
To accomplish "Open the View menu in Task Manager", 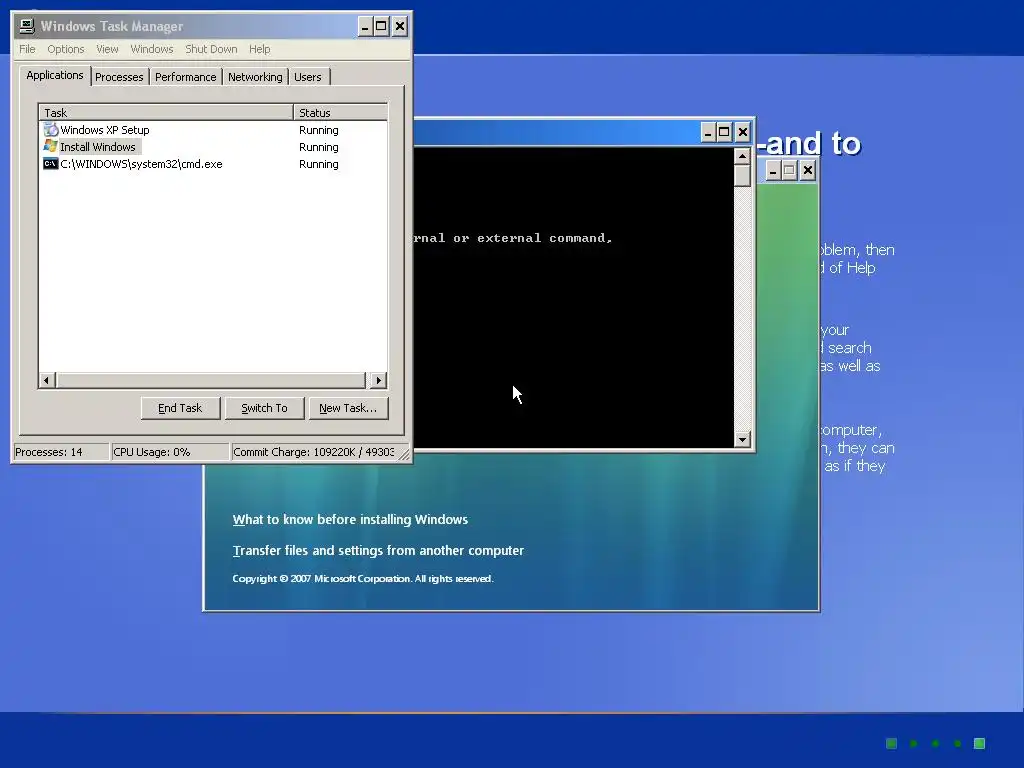I will click(107, 49).
